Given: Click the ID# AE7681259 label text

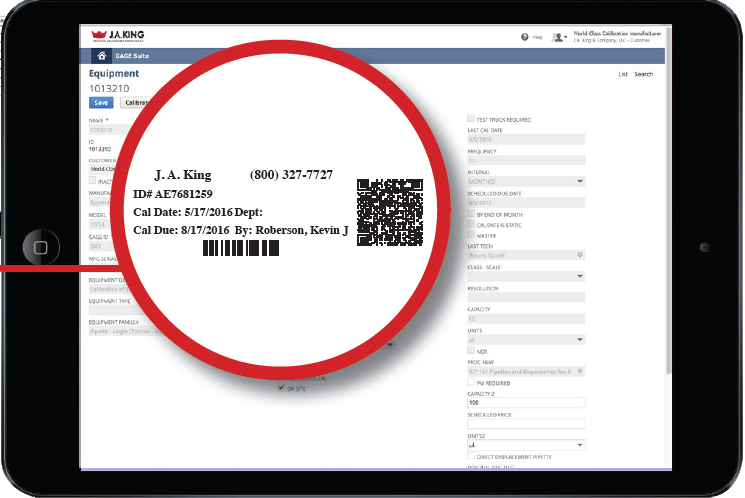Looking at the screenshot, I should pyautogui.click(x=172, y=194).
